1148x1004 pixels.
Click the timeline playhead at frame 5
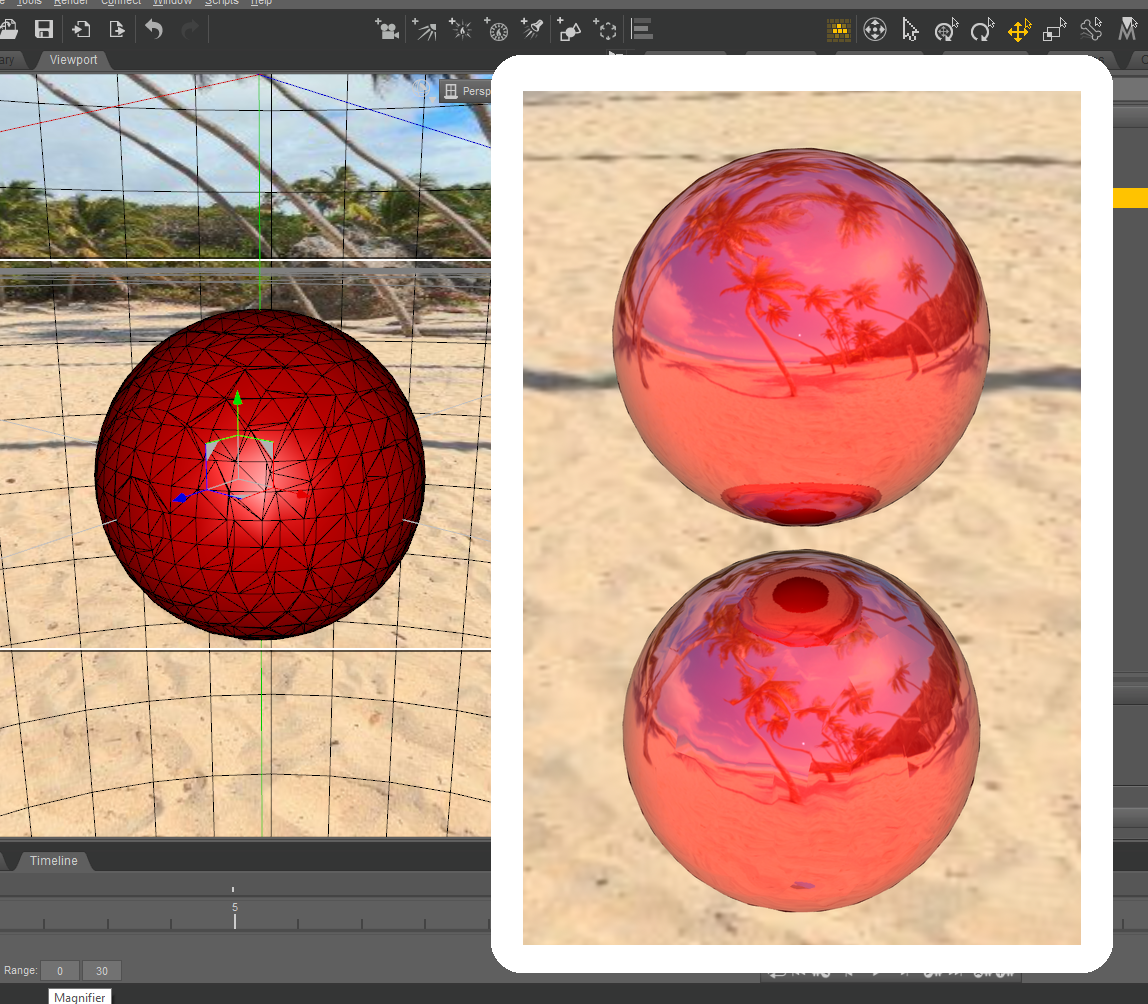click(234, 915)
